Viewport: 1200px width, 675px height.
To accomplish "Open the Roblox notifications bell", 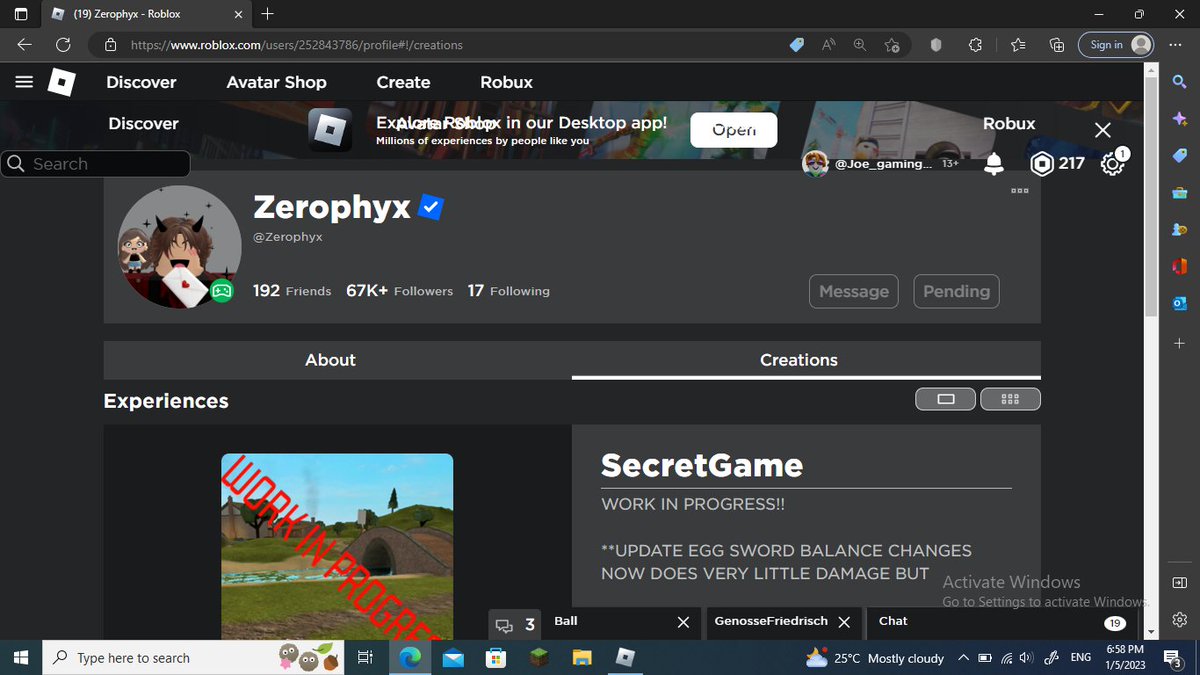I will pyautogui.click(x=993, y=164).
